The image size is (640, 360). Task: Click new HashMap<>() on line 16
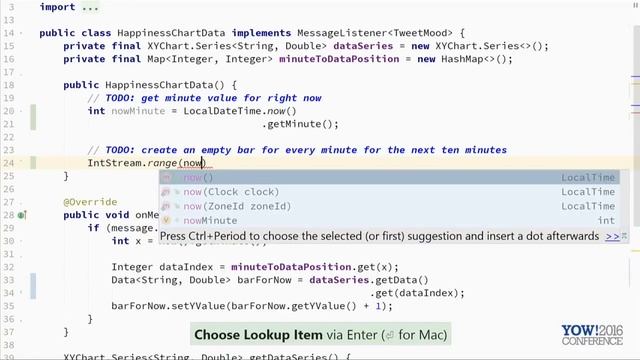coord(464,59)
